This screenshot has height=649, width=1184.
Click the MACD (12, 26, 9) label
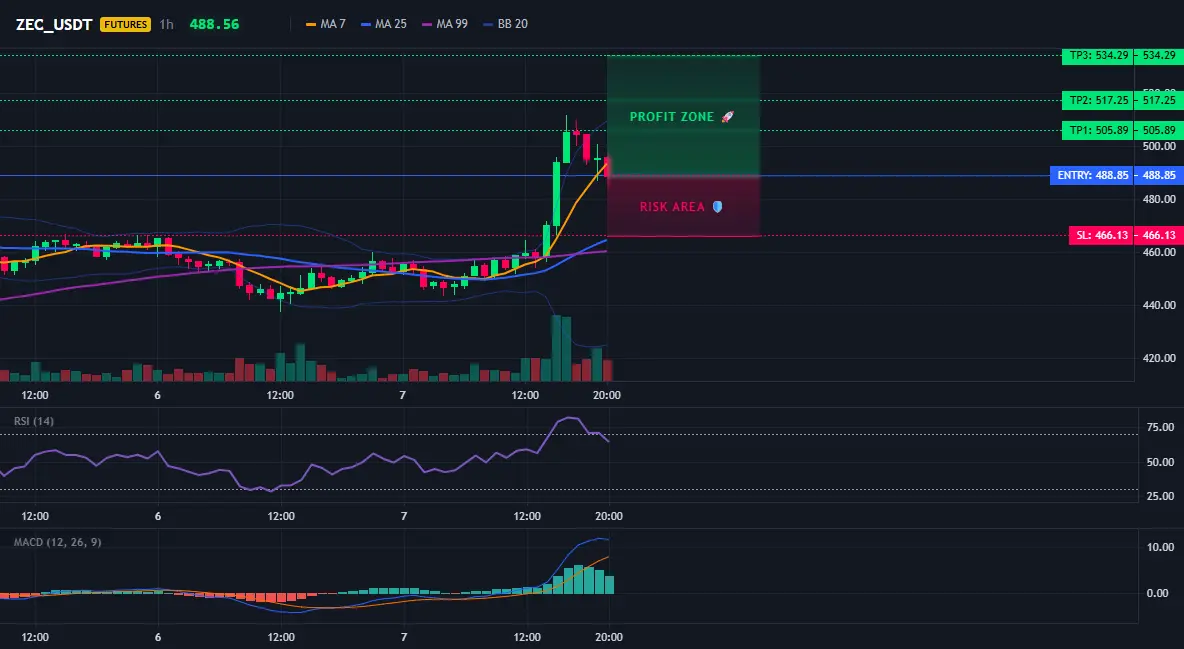point(57,542)
